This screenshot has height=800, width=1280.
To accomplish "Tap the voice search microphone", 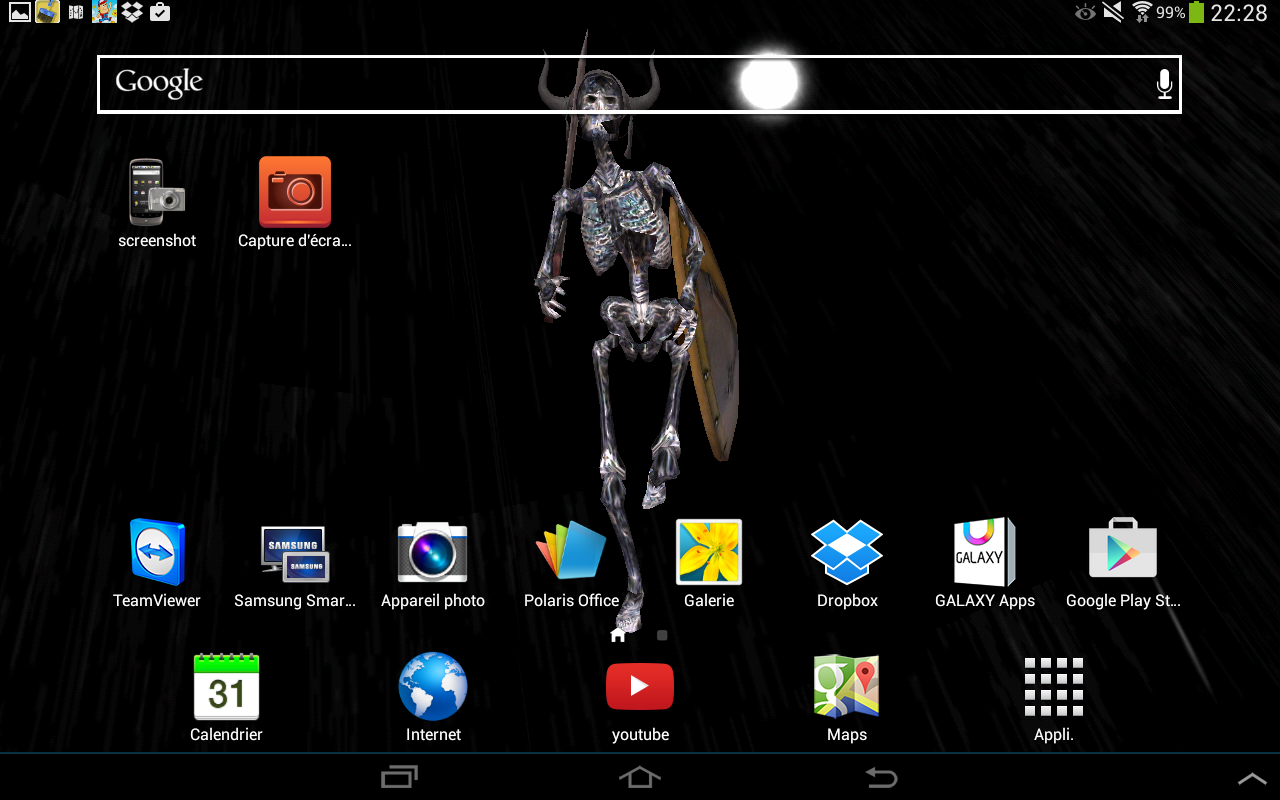I will [1164, 84].
